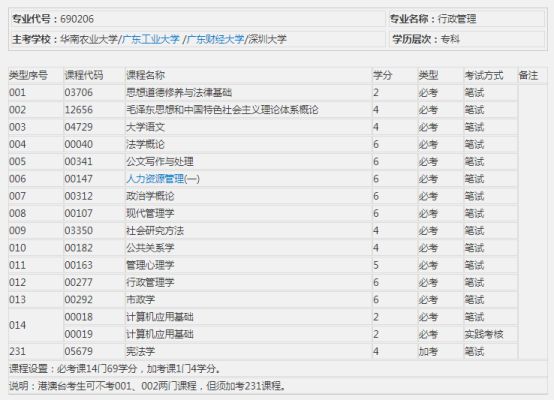This screenshot has width=554, height=400.
Task: Select course code 04729
Action: [x=78, y=127]
